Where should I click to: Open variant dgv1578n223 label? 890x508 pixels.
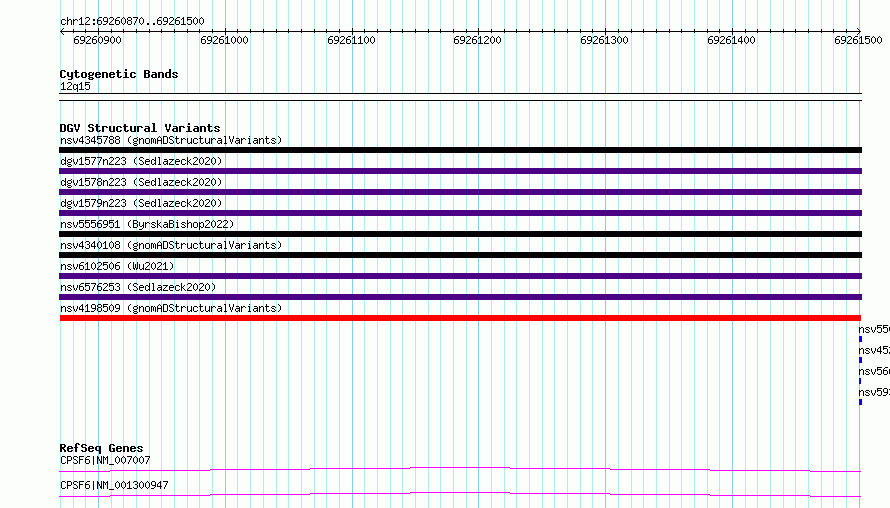click(141, 182)
